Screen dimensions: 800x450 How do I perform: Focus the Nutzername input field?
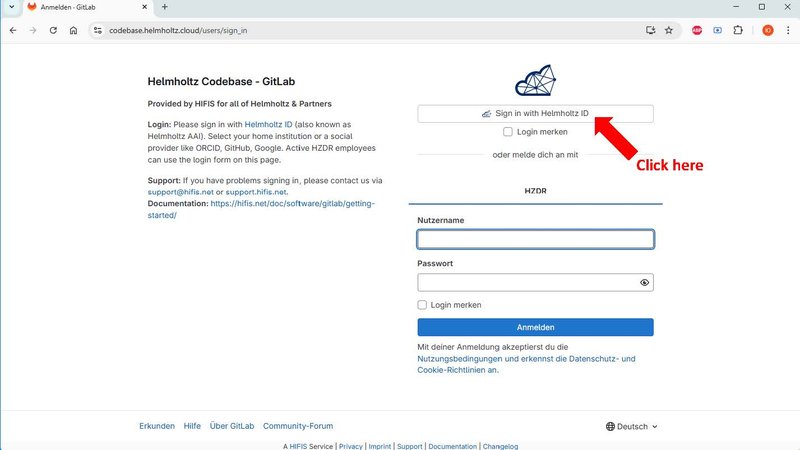pyautogui.click(x=535, y=239)
